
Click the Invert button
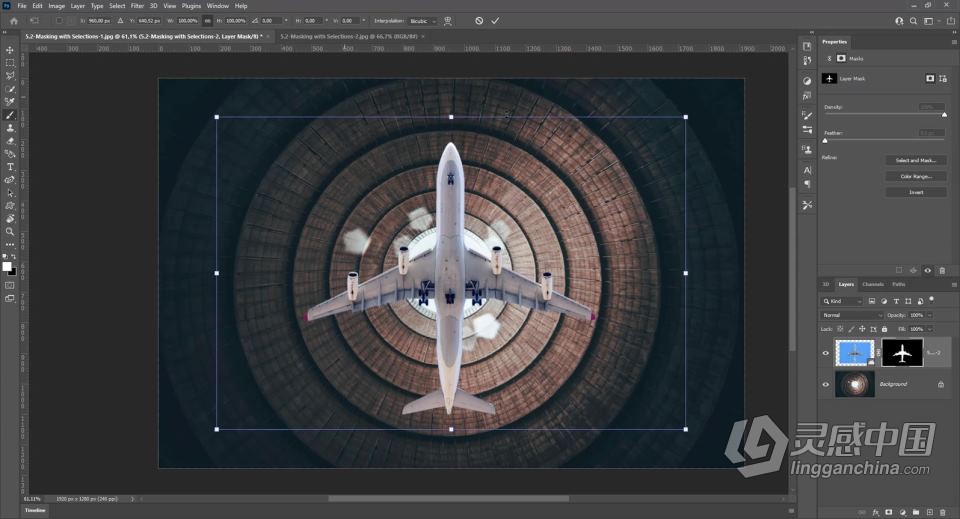(x=916, y=192)
